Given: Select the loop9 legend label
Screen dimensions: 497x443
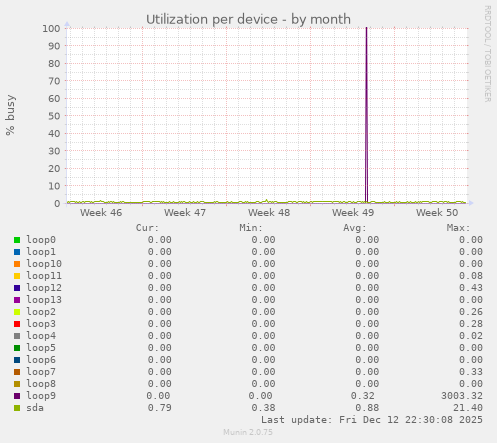Looking at the screenshot, I should (41, 396).
